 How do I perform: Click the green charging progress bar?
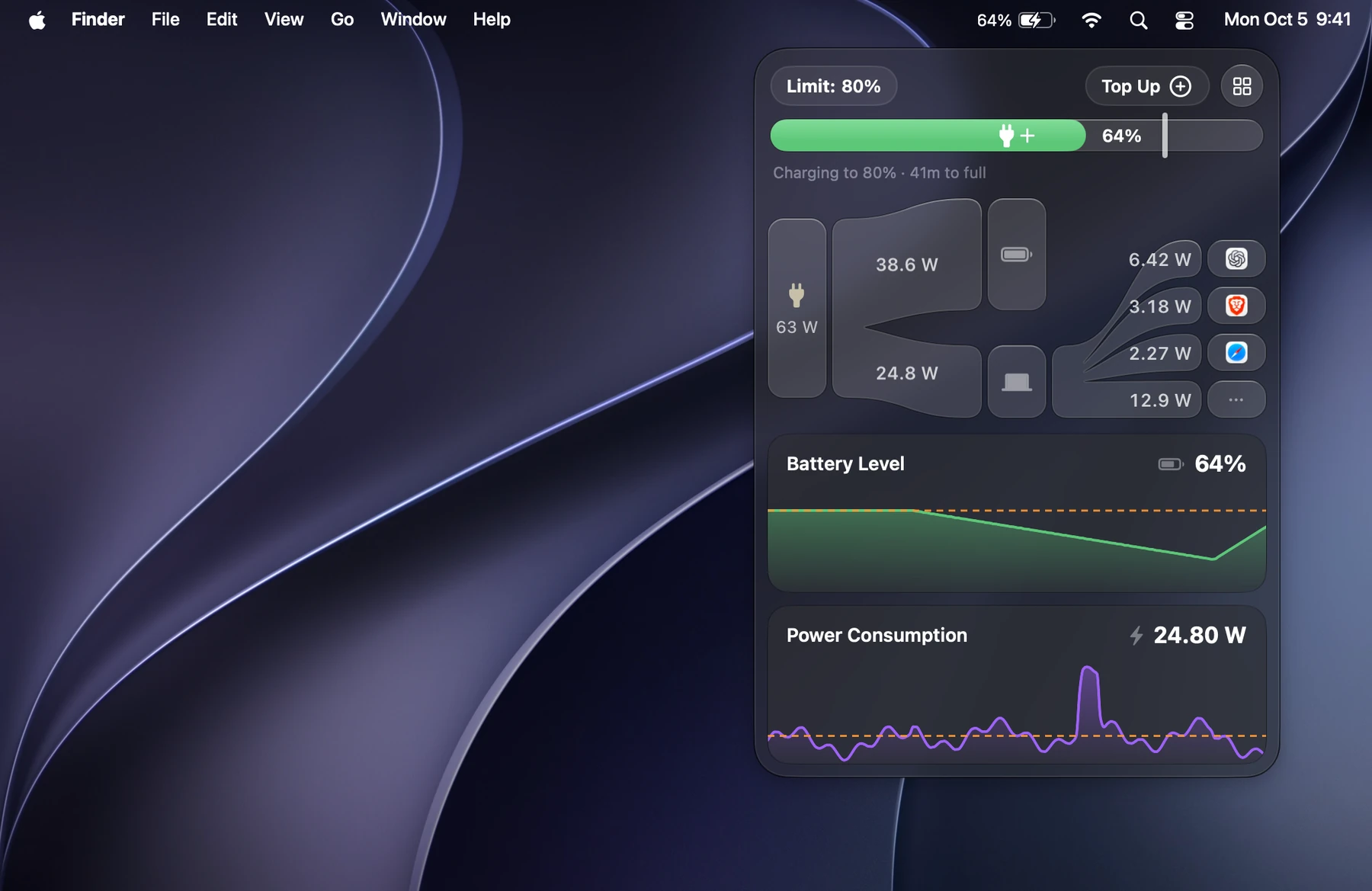click(x=928, y=136)
